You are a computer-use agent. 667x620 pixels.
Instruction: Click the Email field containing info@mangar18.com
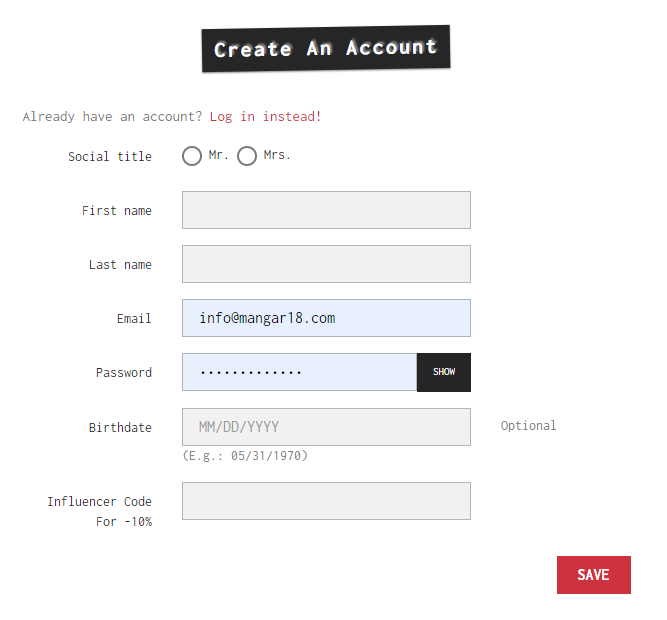point(326,318)
